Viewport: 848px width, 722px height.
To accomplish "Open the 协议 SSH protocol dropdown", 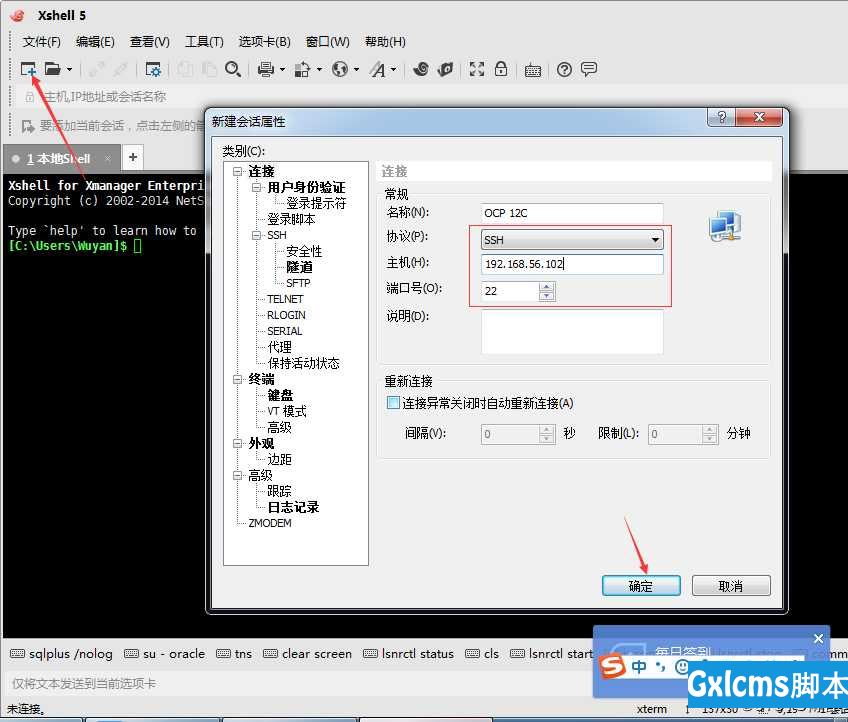I will point(572,240).
